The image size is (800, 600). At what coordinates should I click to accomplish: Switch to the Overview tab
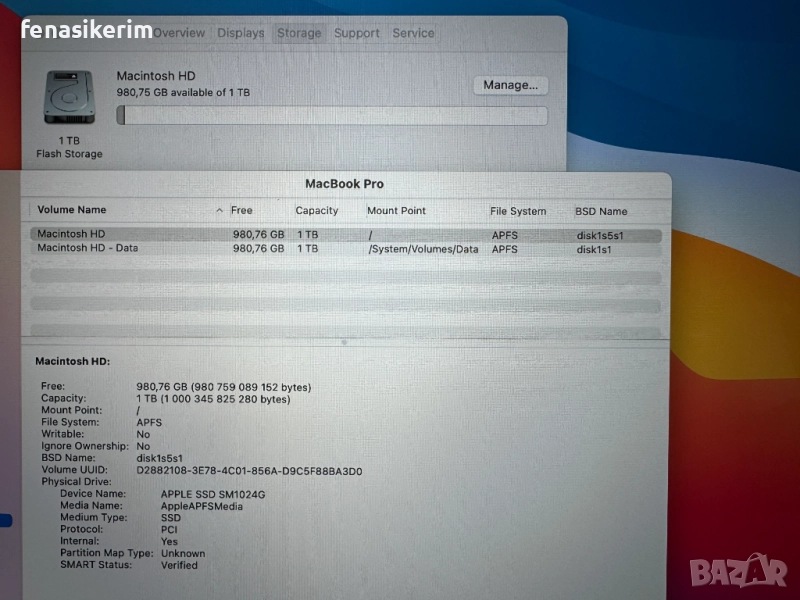point(179,33)
